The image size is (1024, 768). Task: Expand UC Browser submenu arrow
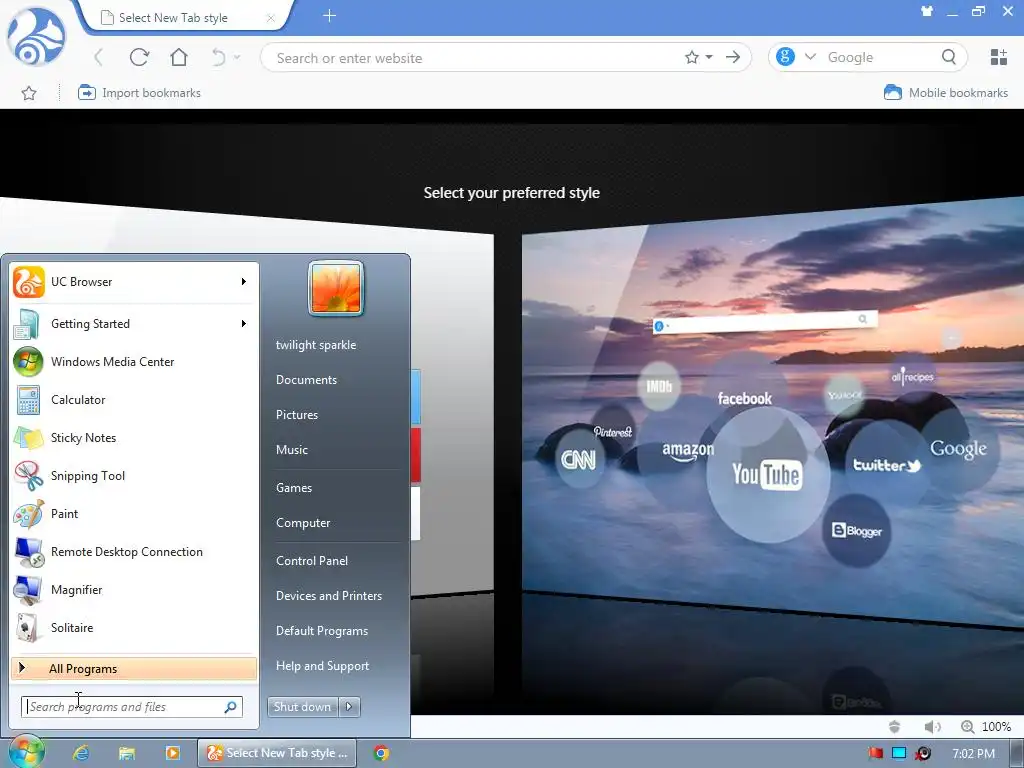[244, 281]
